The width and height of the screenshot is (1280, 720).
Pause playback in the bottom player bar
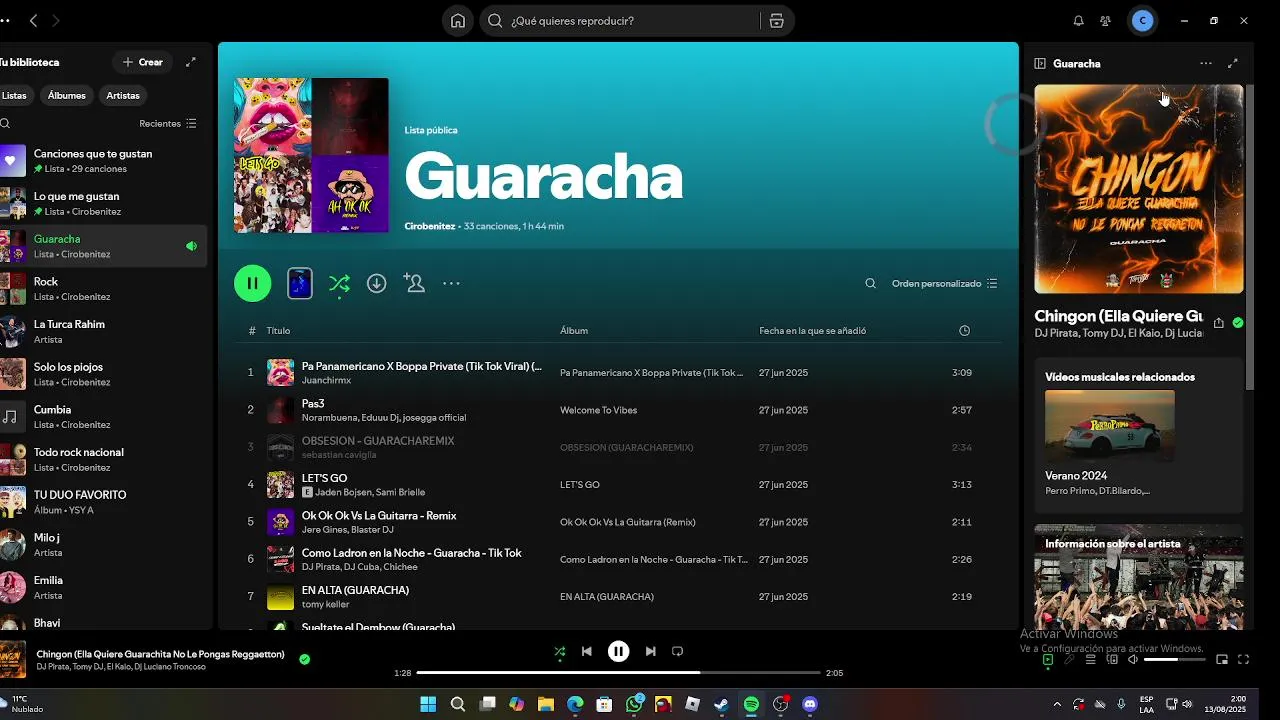619,651
